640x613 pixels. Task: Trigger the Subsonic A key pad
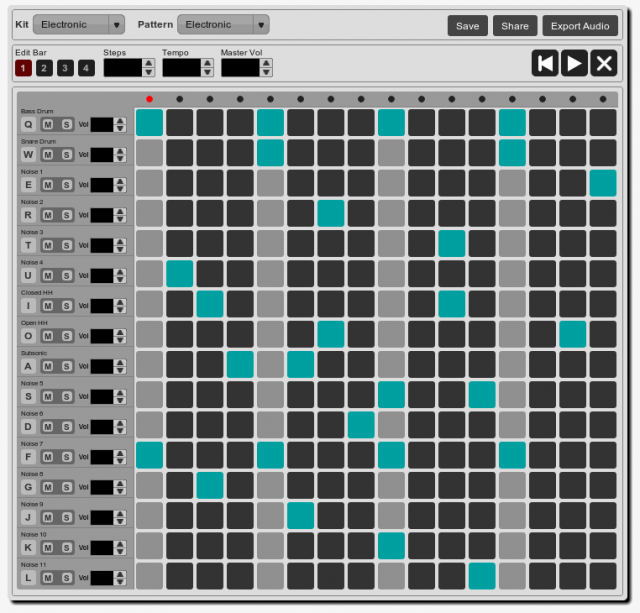(28, 366)
